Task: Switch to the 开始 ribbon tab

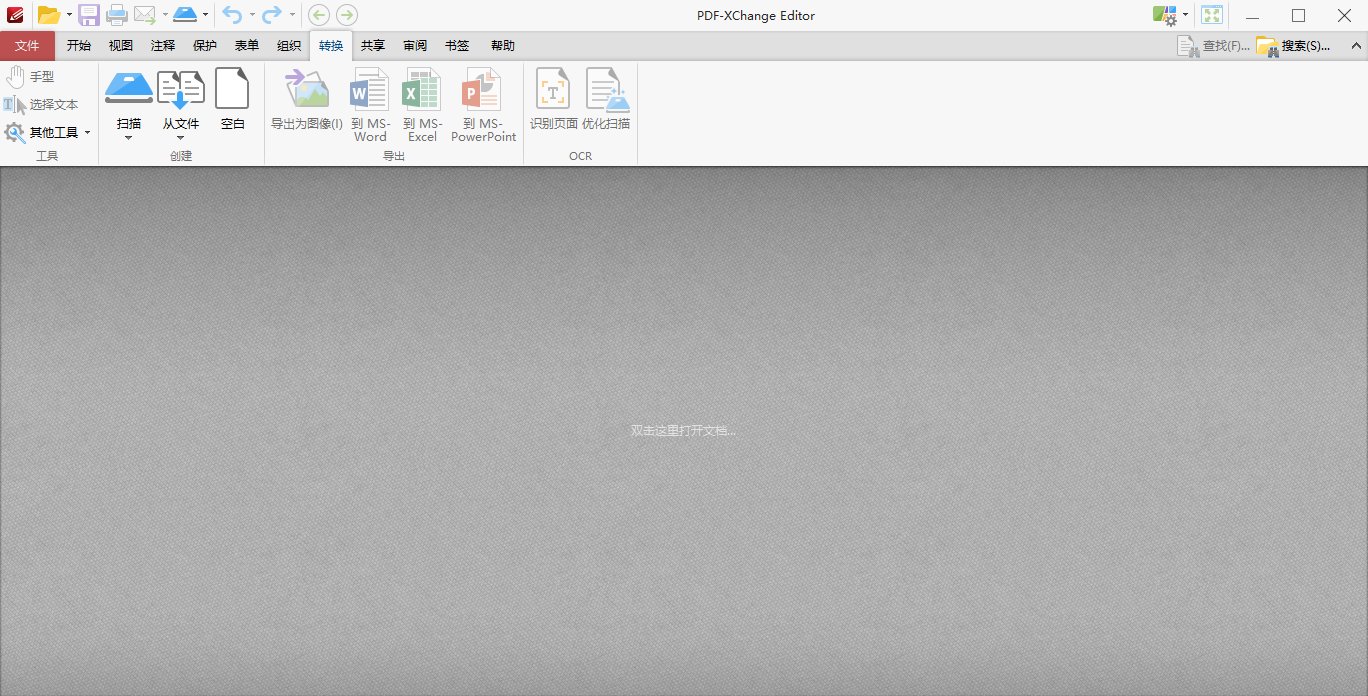Action: [x=79, y=45]
